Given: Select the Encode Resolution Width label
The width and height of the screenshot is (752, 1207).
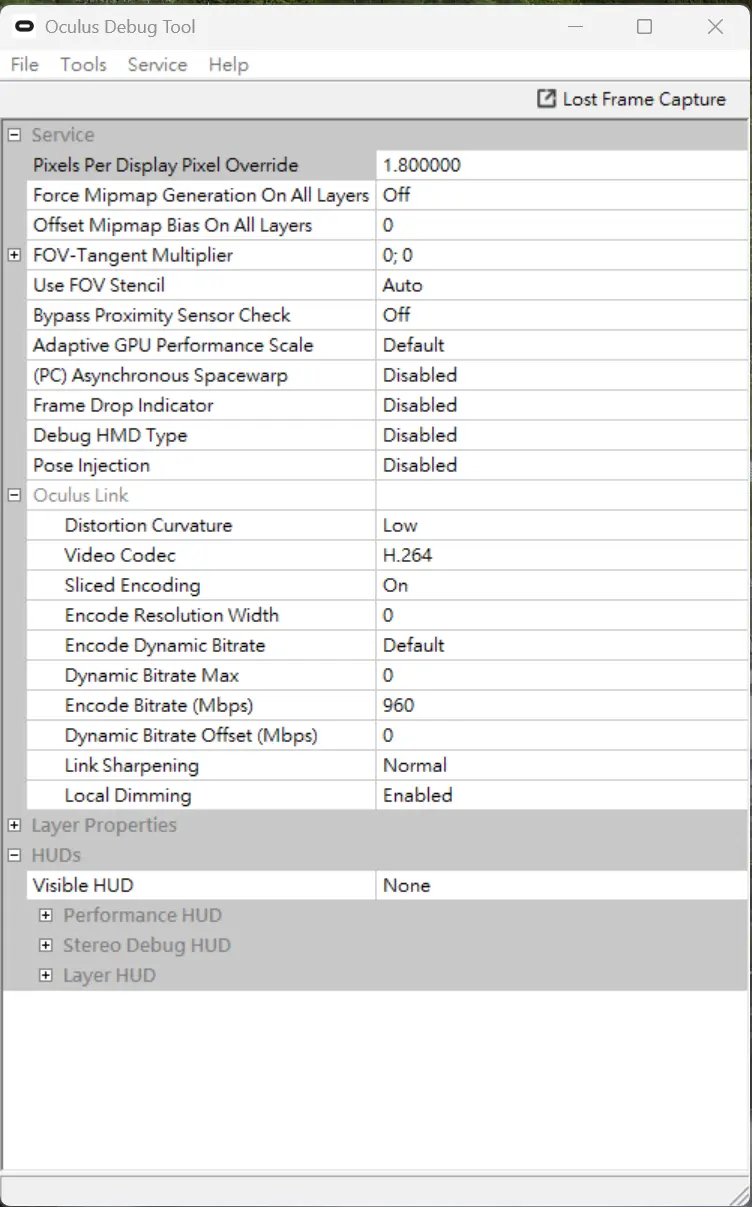Looking at the screenshot, I should coord(172,615).
